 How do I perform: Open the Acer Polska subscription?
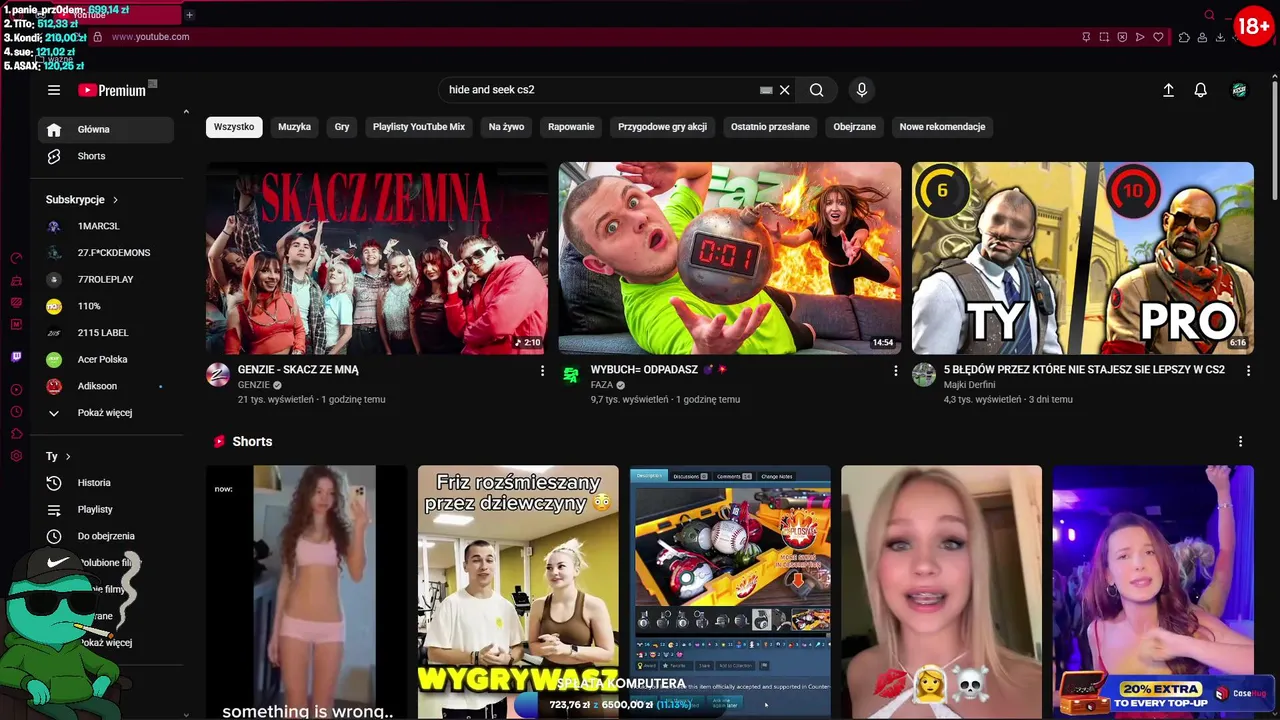(106, 359)
